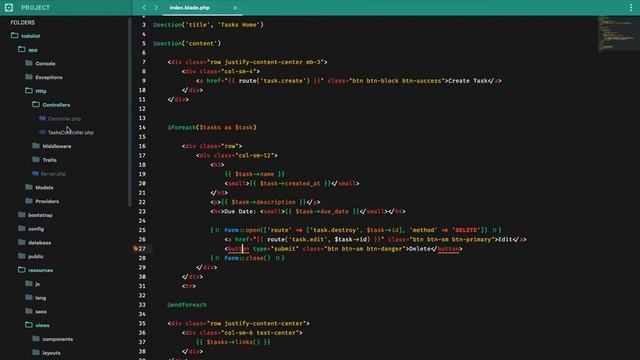This screenshot has height=360, width=640.
Task: Click '@foreach($tasks as $task)' on line 14
Action: 212,127
